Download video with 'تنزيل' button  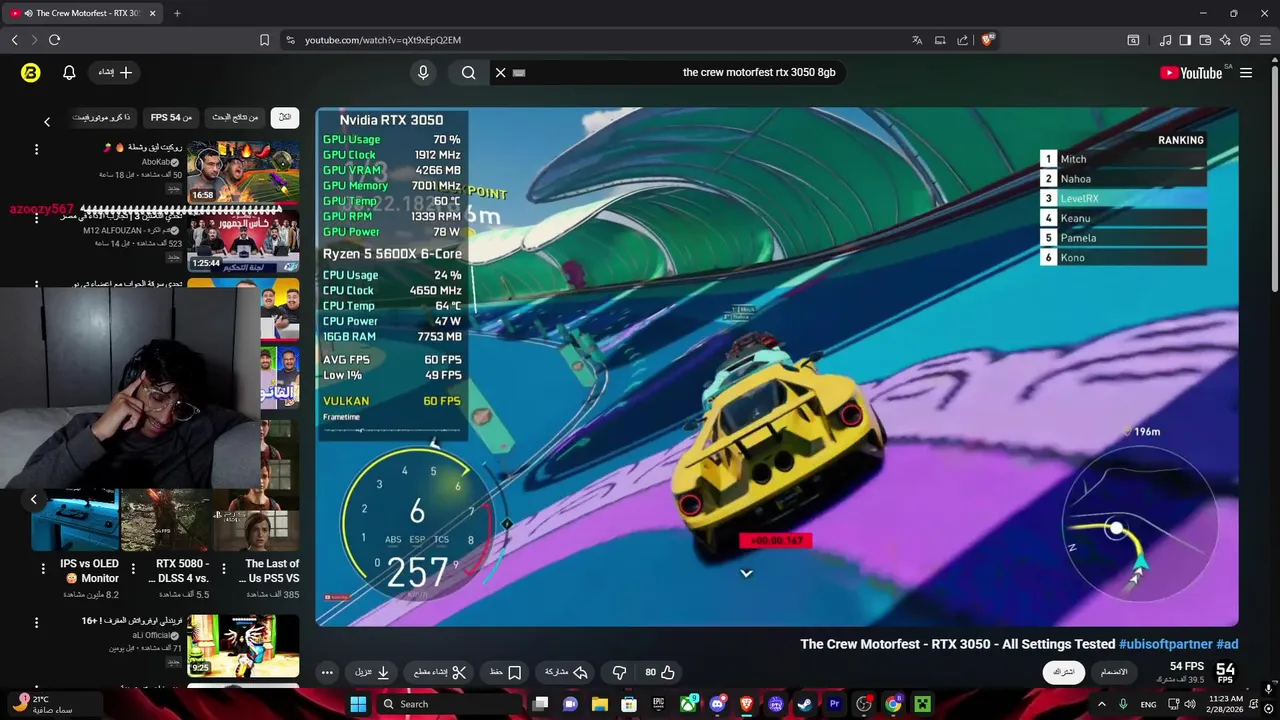(x=373, y=672)
